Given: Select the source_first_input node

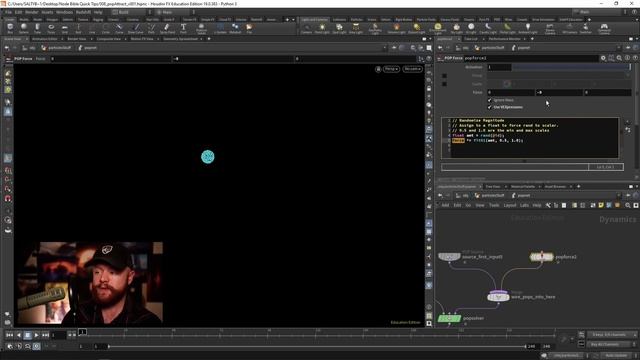Looking at the screenshot, I should click(449, 257).
